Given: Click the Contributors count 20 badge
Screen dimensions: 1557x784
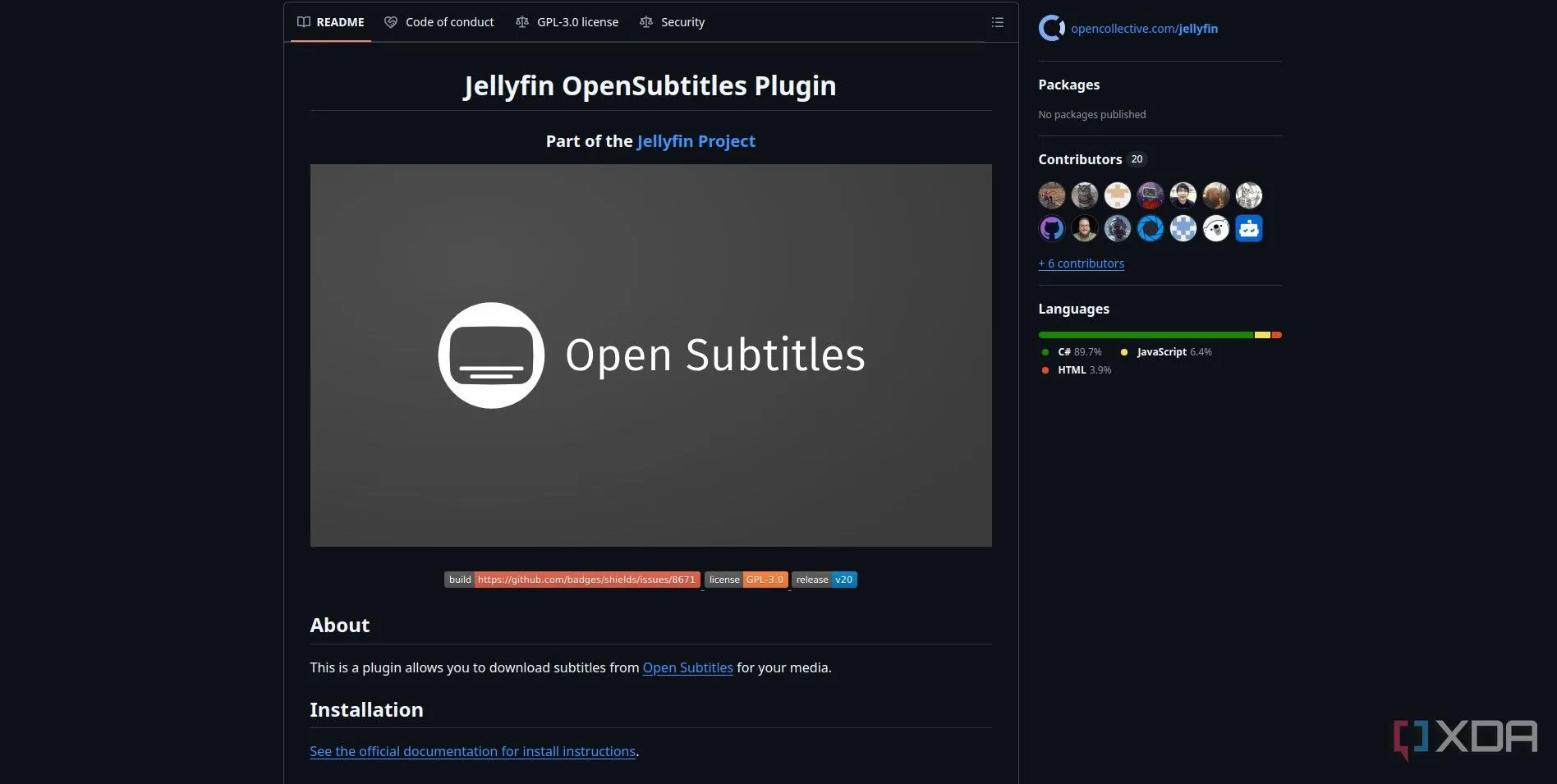Looking at the screenshot, I should (x=1137, y=159).
